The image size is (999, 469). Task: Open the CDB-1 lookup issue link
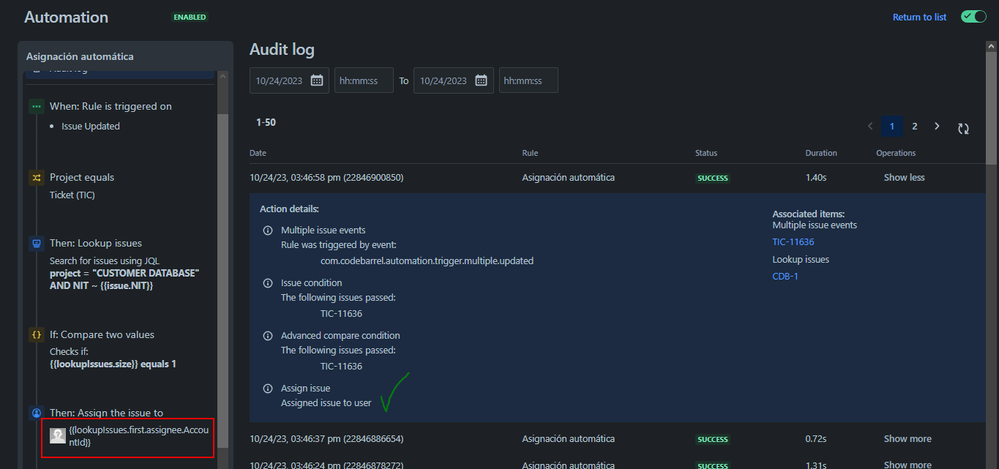coord(784,277)
